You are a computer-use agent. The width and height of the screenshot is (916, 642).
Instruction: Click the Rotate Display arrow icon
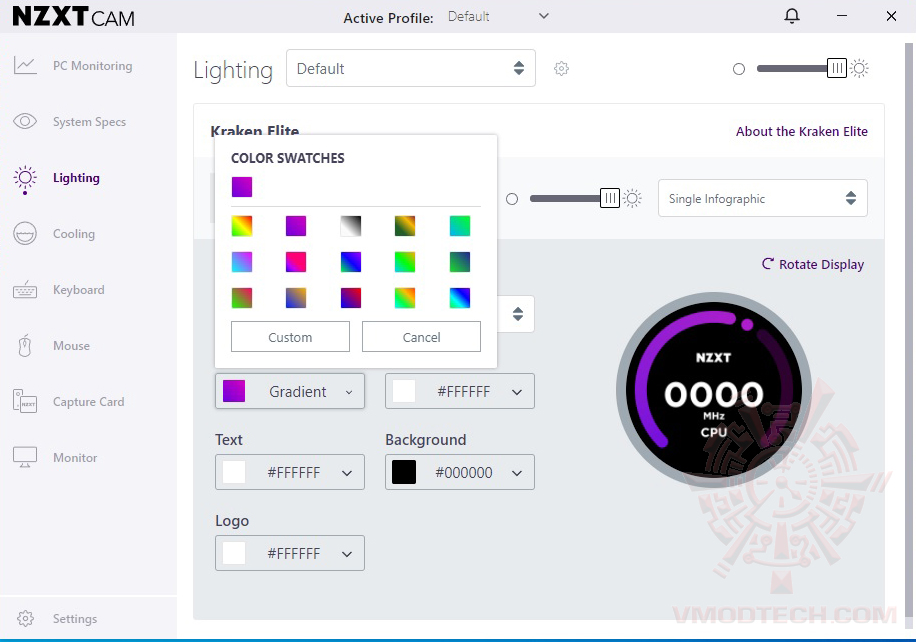768,263
